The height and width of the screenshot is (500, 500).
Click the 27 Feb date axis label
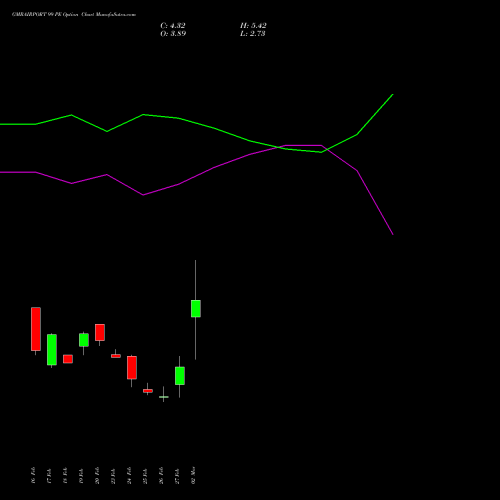[177, 475]
